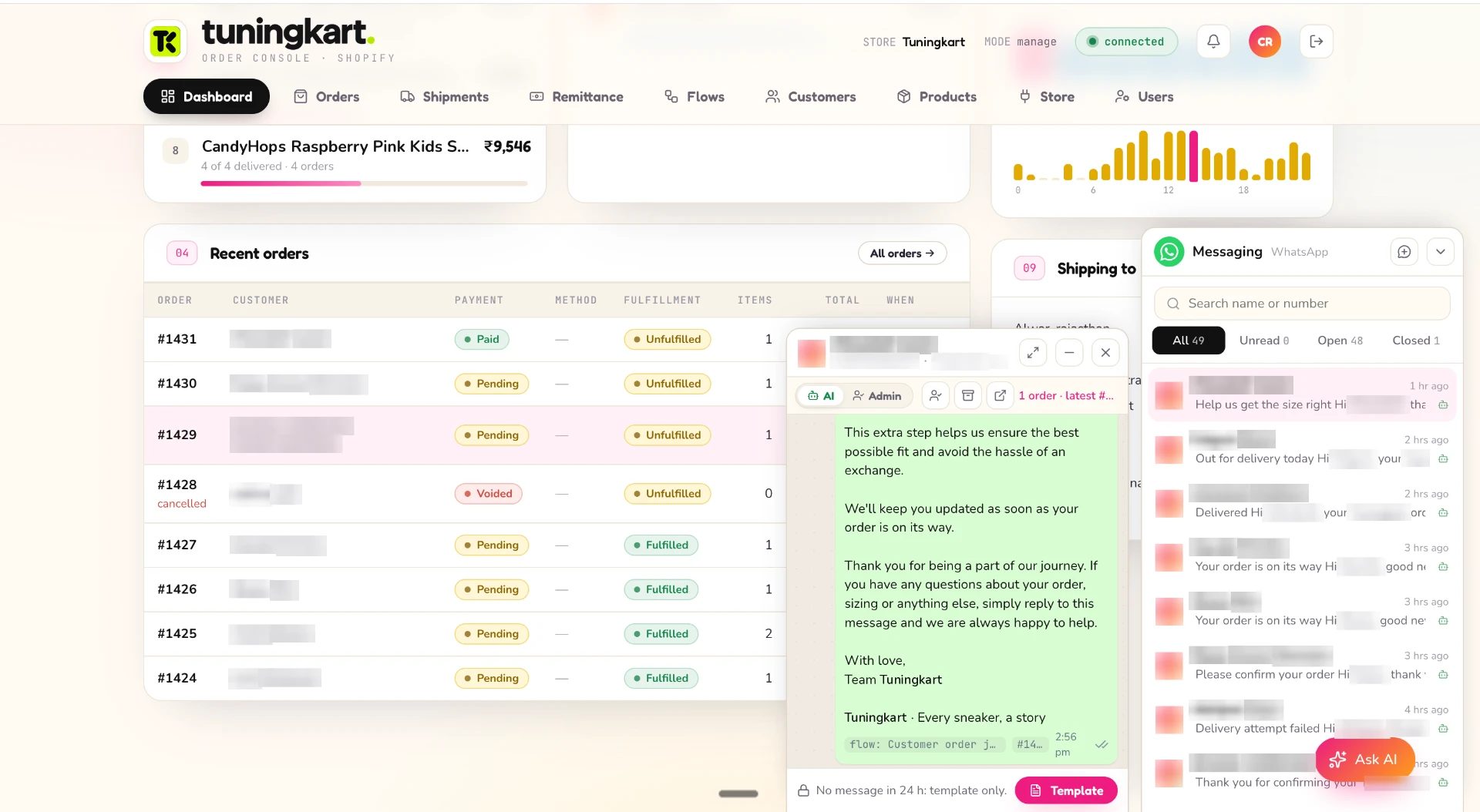This screenshot has height=812, width=1480.
Task: Archive the conversation using the box icon
Action: 967,395
